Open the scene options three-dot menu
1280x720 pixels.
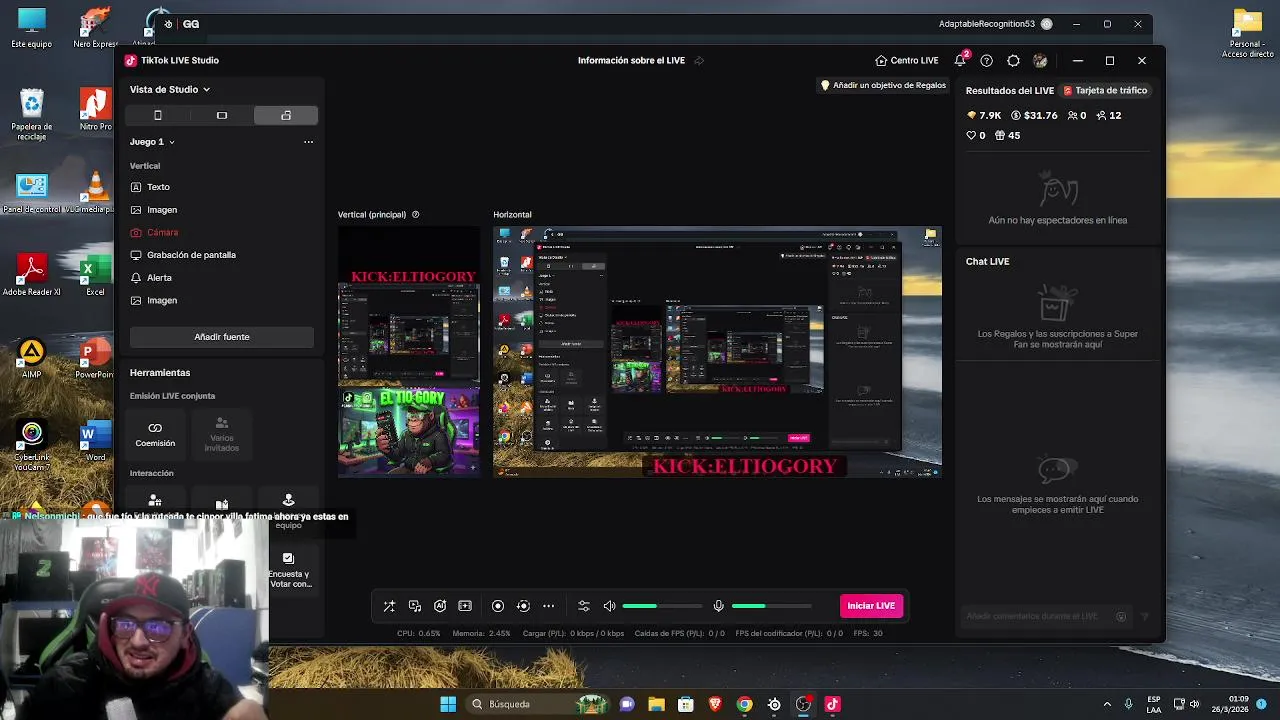point(308,142)
